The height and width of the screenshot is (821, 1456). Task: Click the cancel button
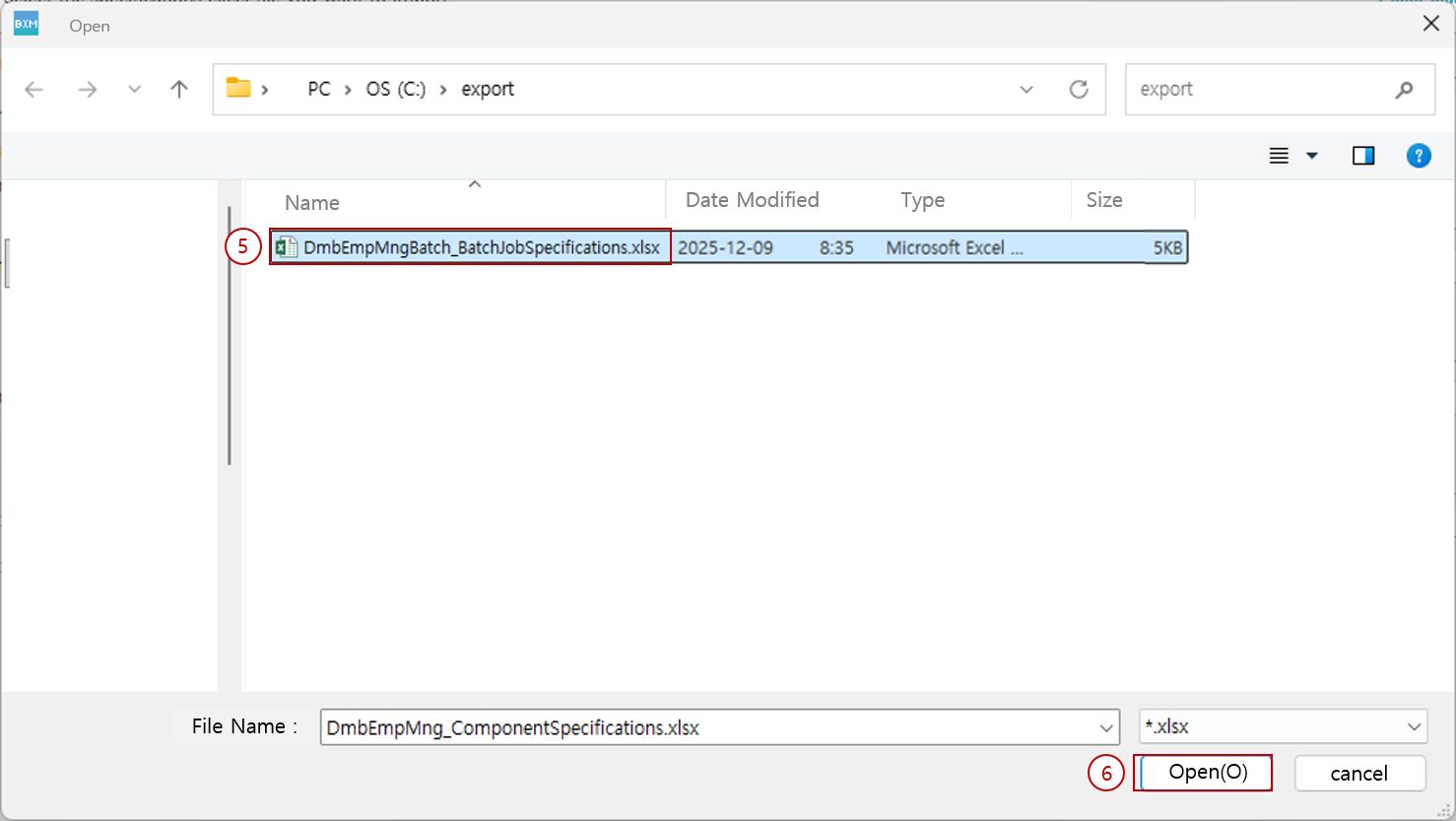click(x=1359, y=774)
